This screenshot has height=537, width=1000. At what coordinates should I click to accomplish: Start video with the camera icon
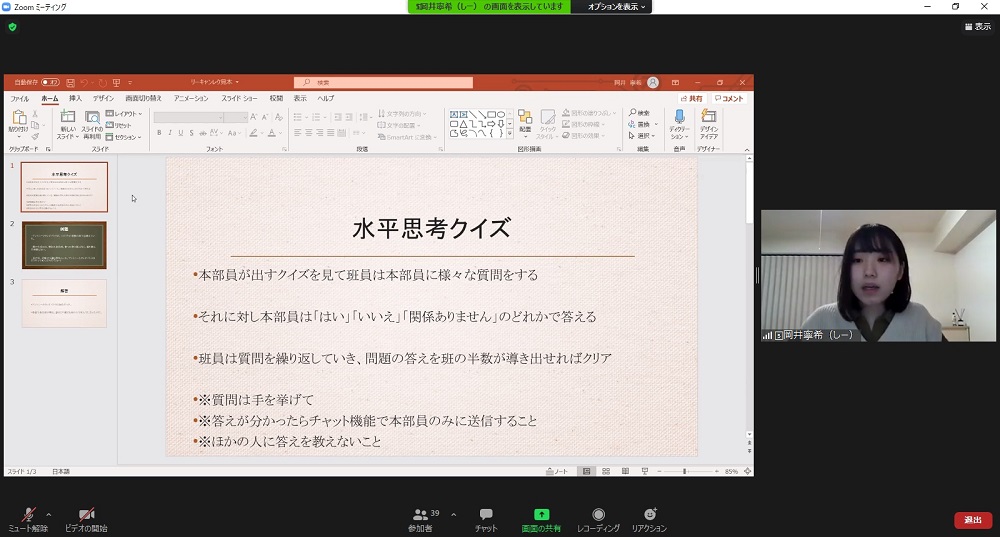click(x=86, y=515)
